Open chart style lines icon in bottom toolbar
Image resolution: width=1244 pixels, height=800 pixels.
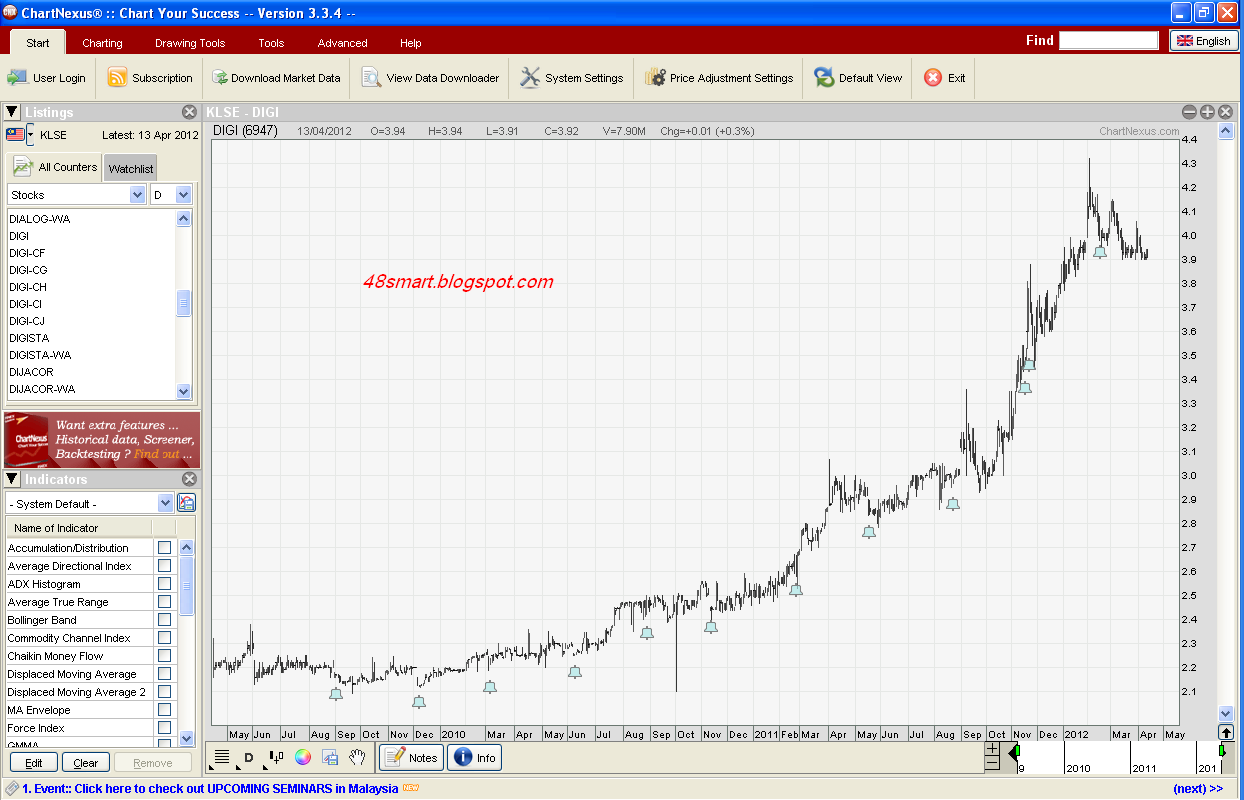[222, 757]
